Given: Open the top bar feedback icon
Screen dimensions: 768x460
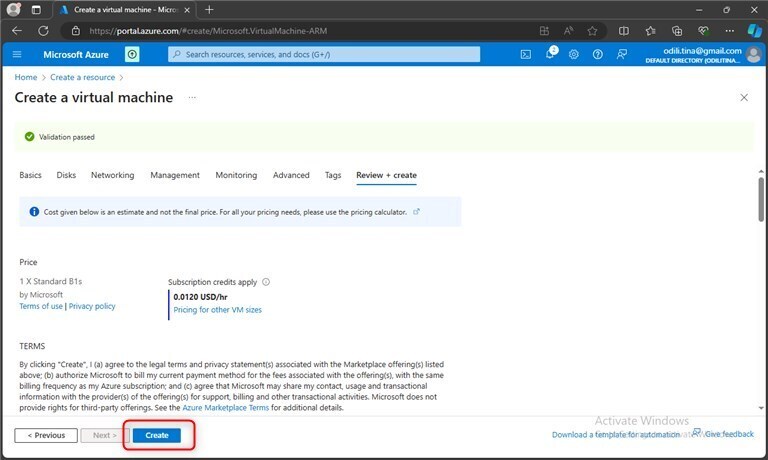Looking at the screenshot, I should pos(622,54).
